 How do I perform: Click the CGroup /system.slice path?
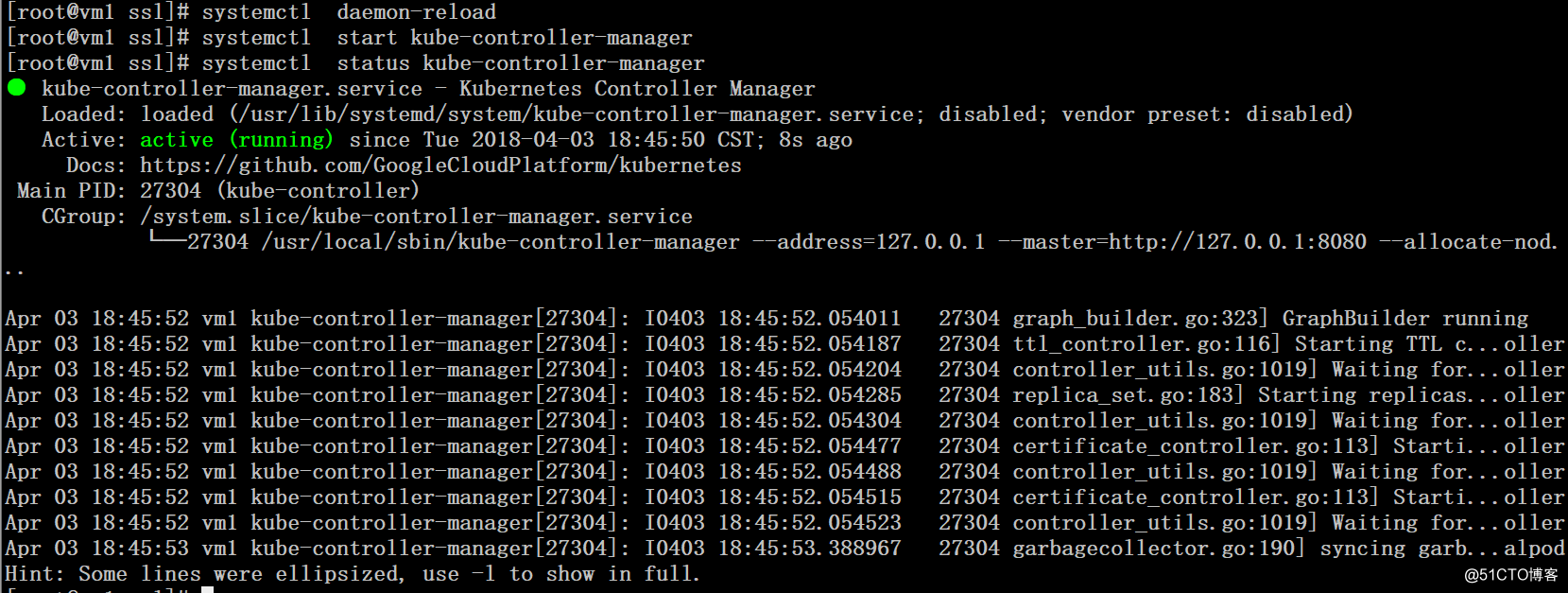(x=416, y=217)
